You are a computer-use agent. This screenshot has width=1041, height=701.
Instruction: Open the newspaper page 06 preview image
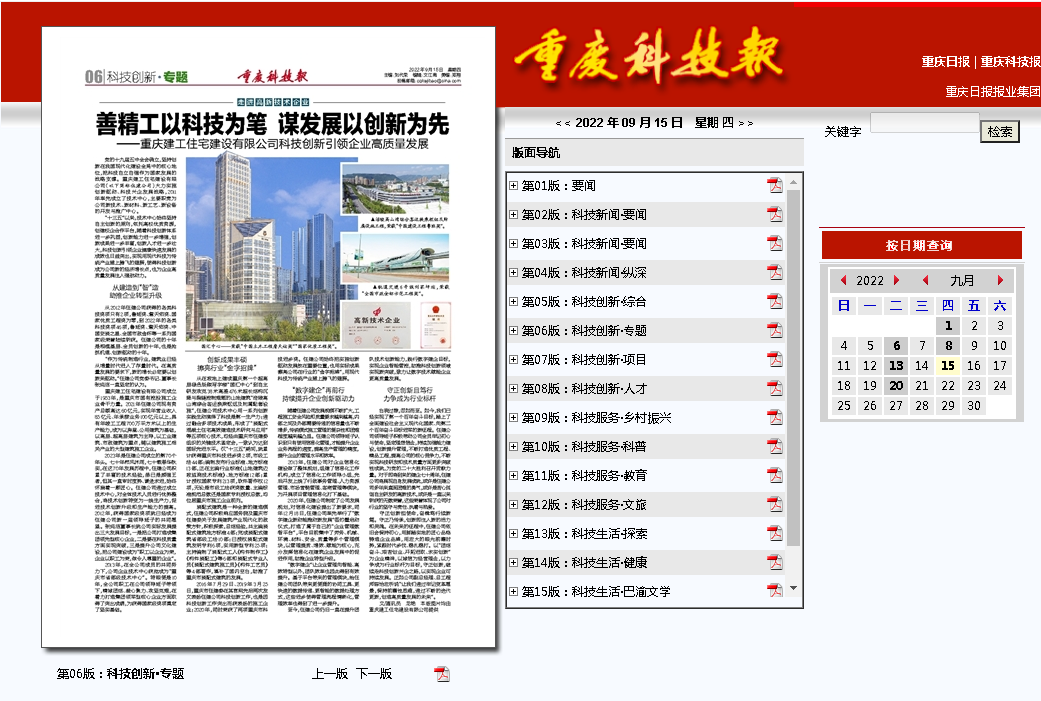[269, 337]
